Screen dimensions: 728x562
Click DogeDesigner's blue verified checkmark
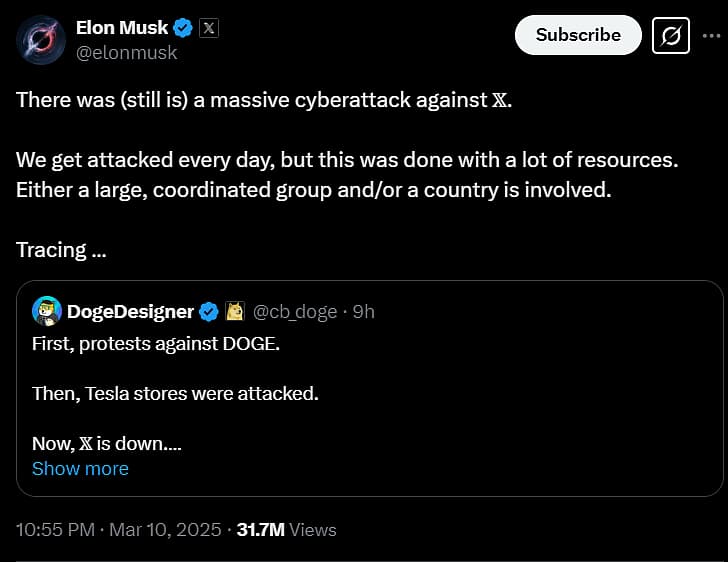click(x=208, y=312)
